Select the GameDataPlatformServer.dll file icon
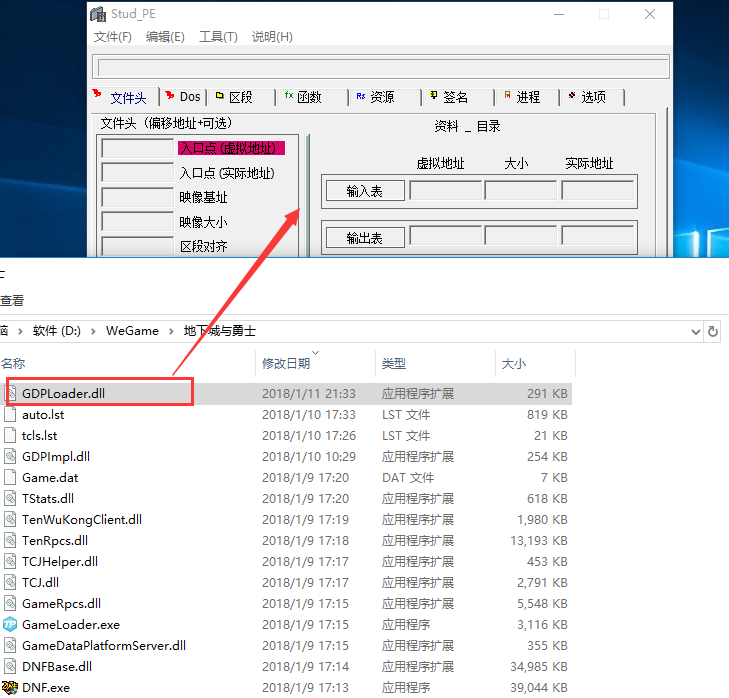Image resolution: width=729 pixels, height=698 pixels. click(x=11, y=645)
